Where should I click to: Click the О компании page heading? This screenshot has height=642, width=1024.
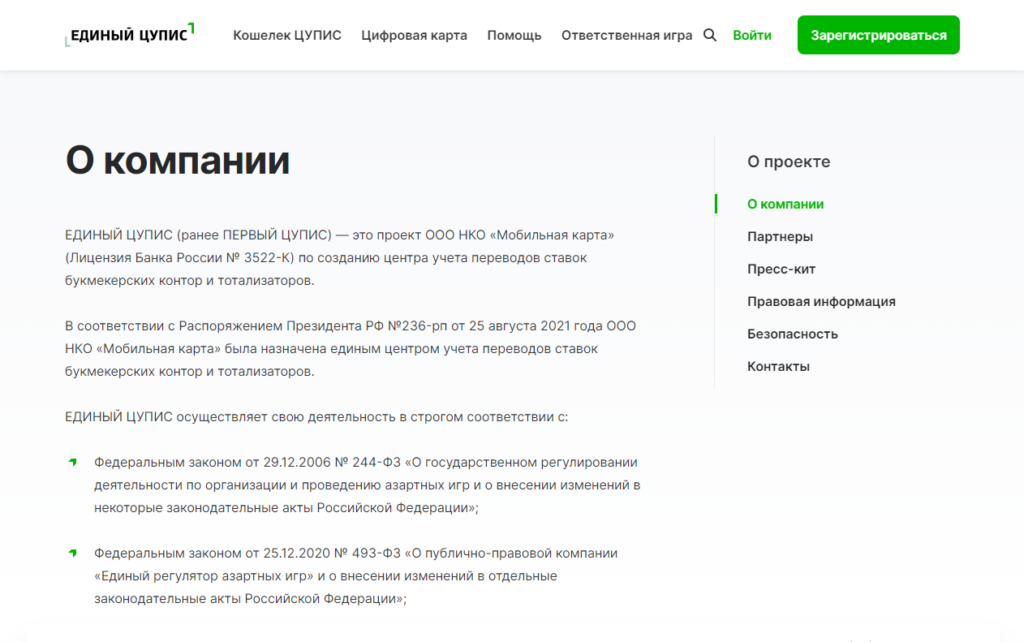(x=177, y=160)
